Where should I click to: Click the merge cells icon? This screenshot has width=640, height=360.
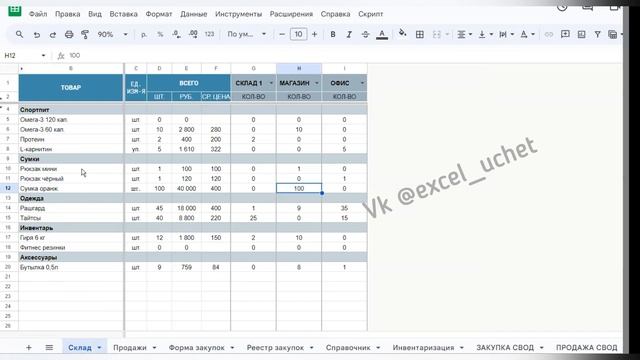tap(437, 35)
